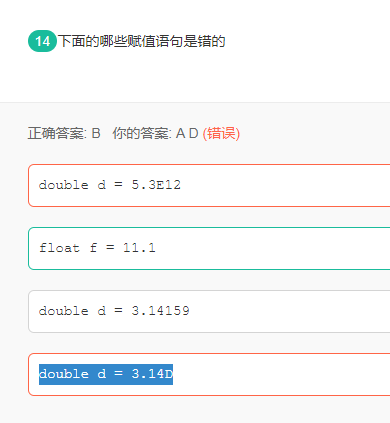Click the word "float" in second option
Viewport: 390px width, 423px height.
pos(60,248)
